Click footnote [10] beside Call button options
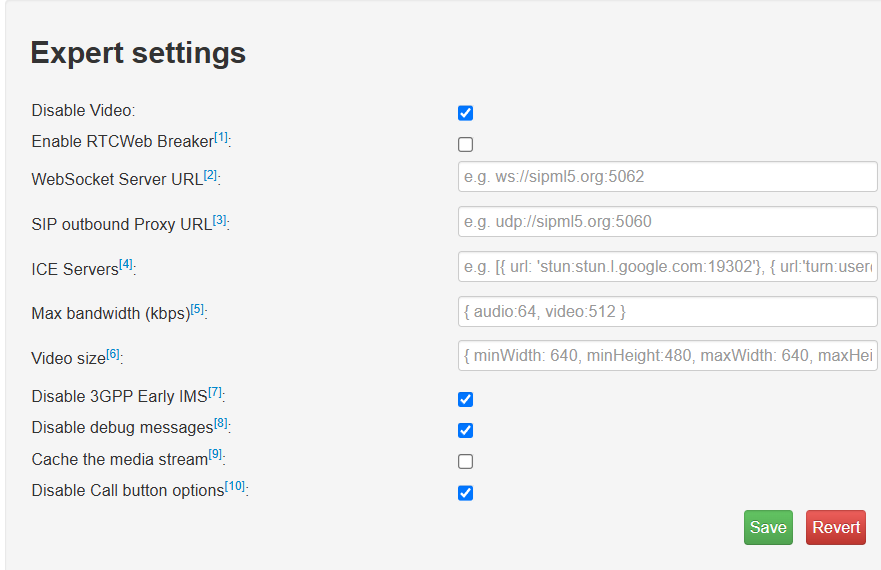The height and width of the screenshot is (570, 881). (235, 487)
